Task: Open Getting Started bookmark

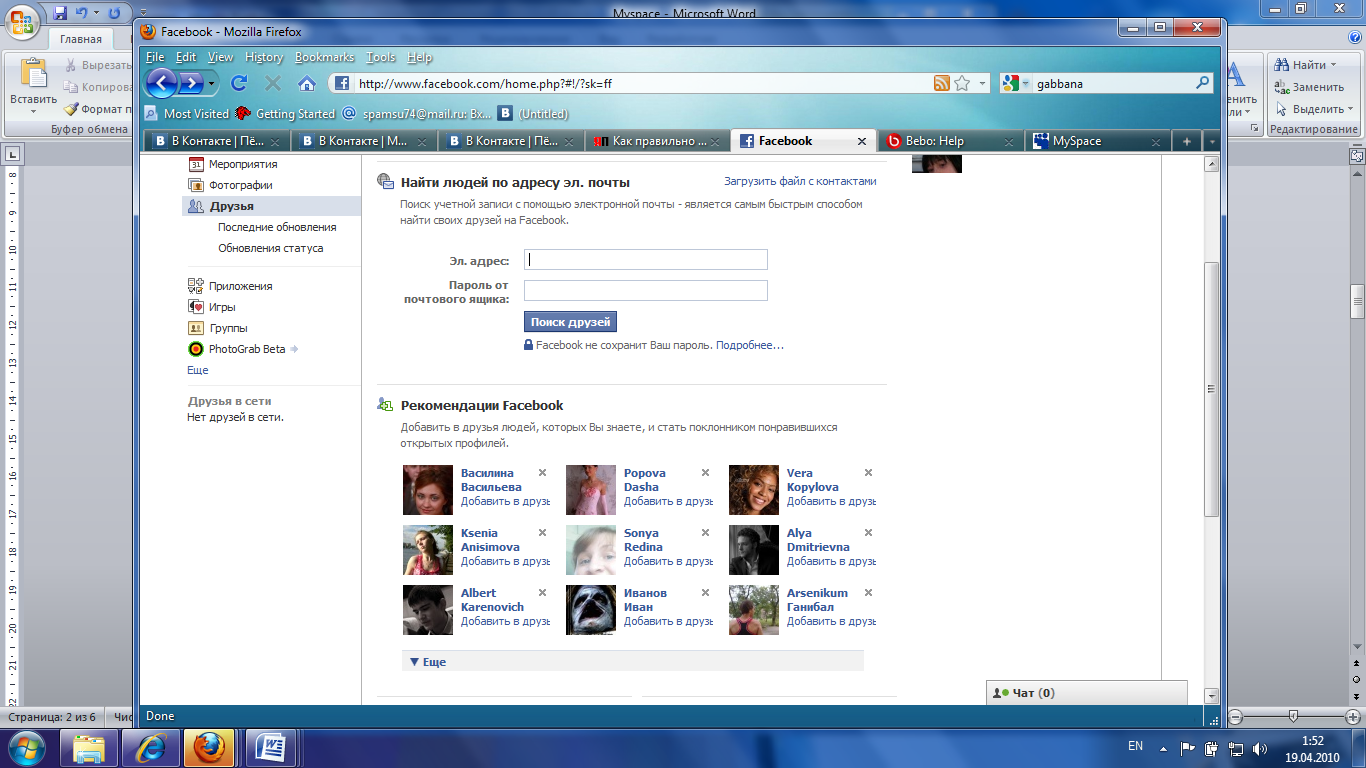Action: pyautogui.click(x=286, y=114)
